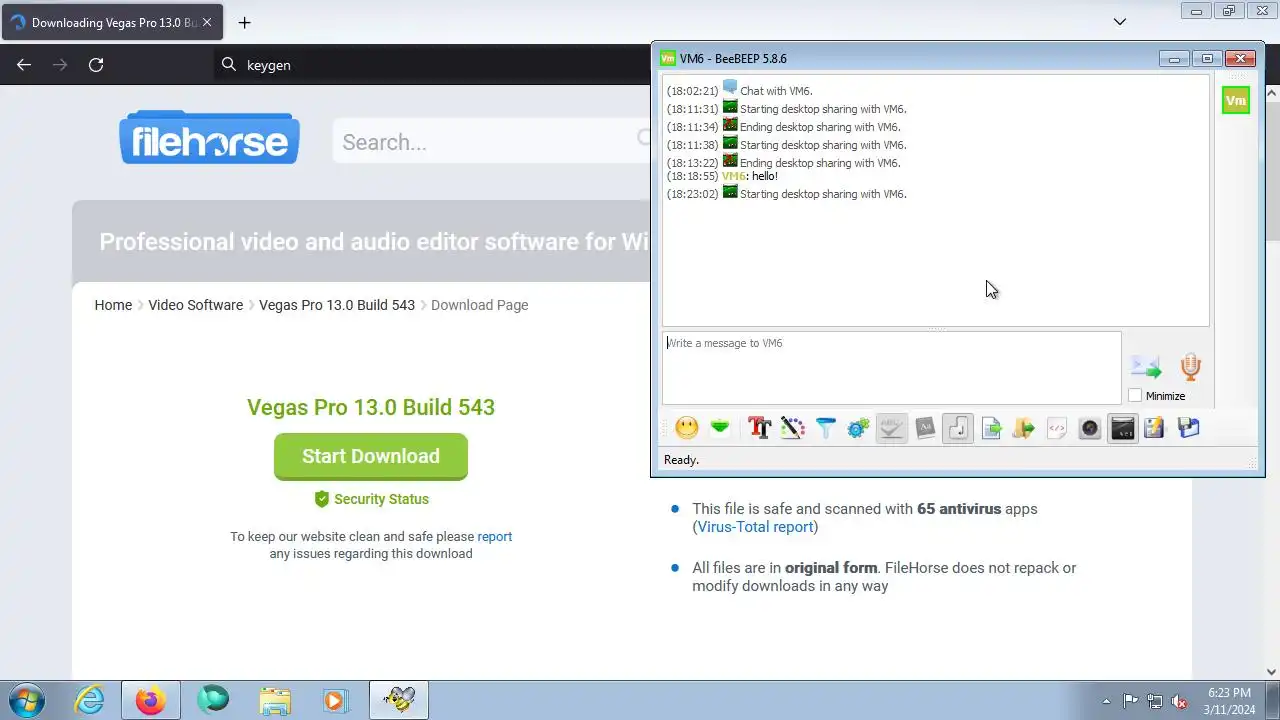Image resolution: width=1280 pixels, height=720 pixels.
Task: Click the green down-arrow tray icon in BeeBEEP toolbar
Action: 720,428
